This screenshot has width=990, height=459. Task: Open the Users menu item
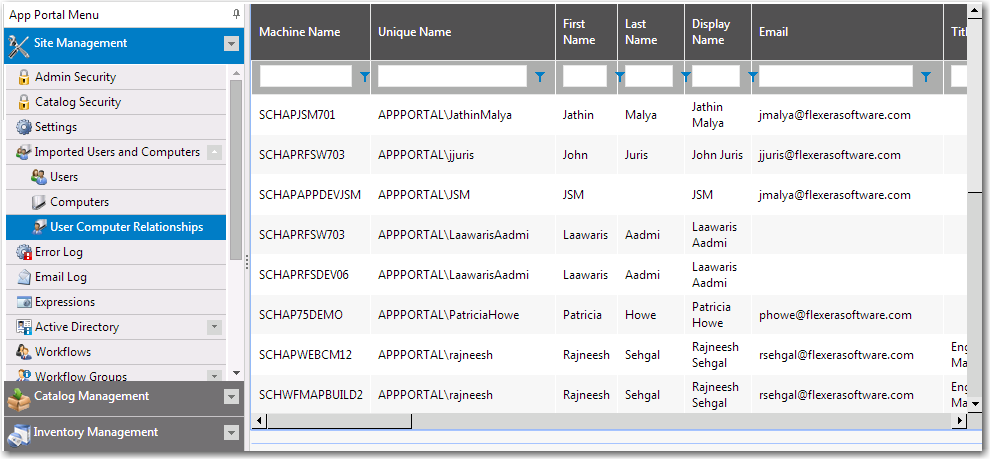64,177
